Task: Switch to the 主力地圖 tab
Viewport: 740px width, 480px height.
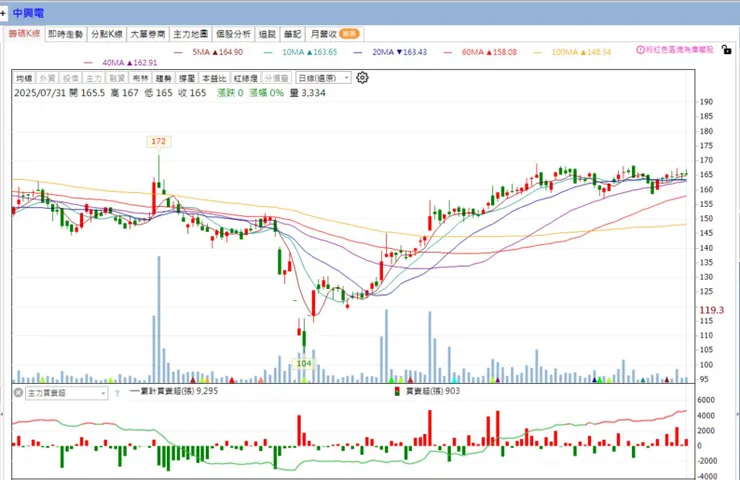Action: (191, 34)
